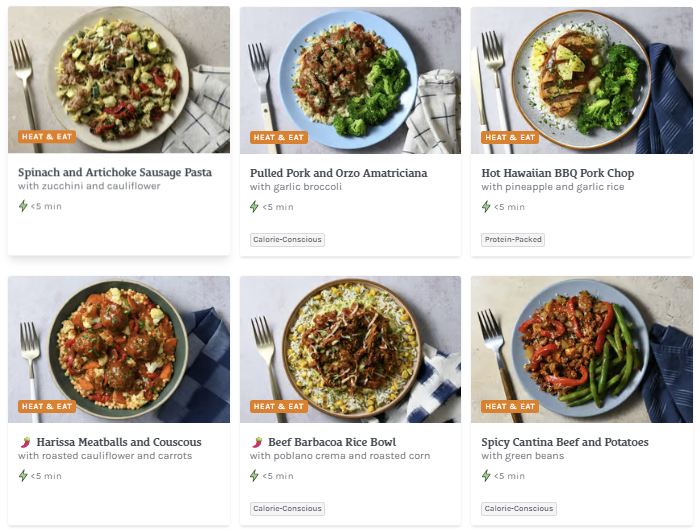700x532 pixels.
Task: Click Calorie-Conscious tag on Beef Barbacoa card
Action: (x=287, y=509)
